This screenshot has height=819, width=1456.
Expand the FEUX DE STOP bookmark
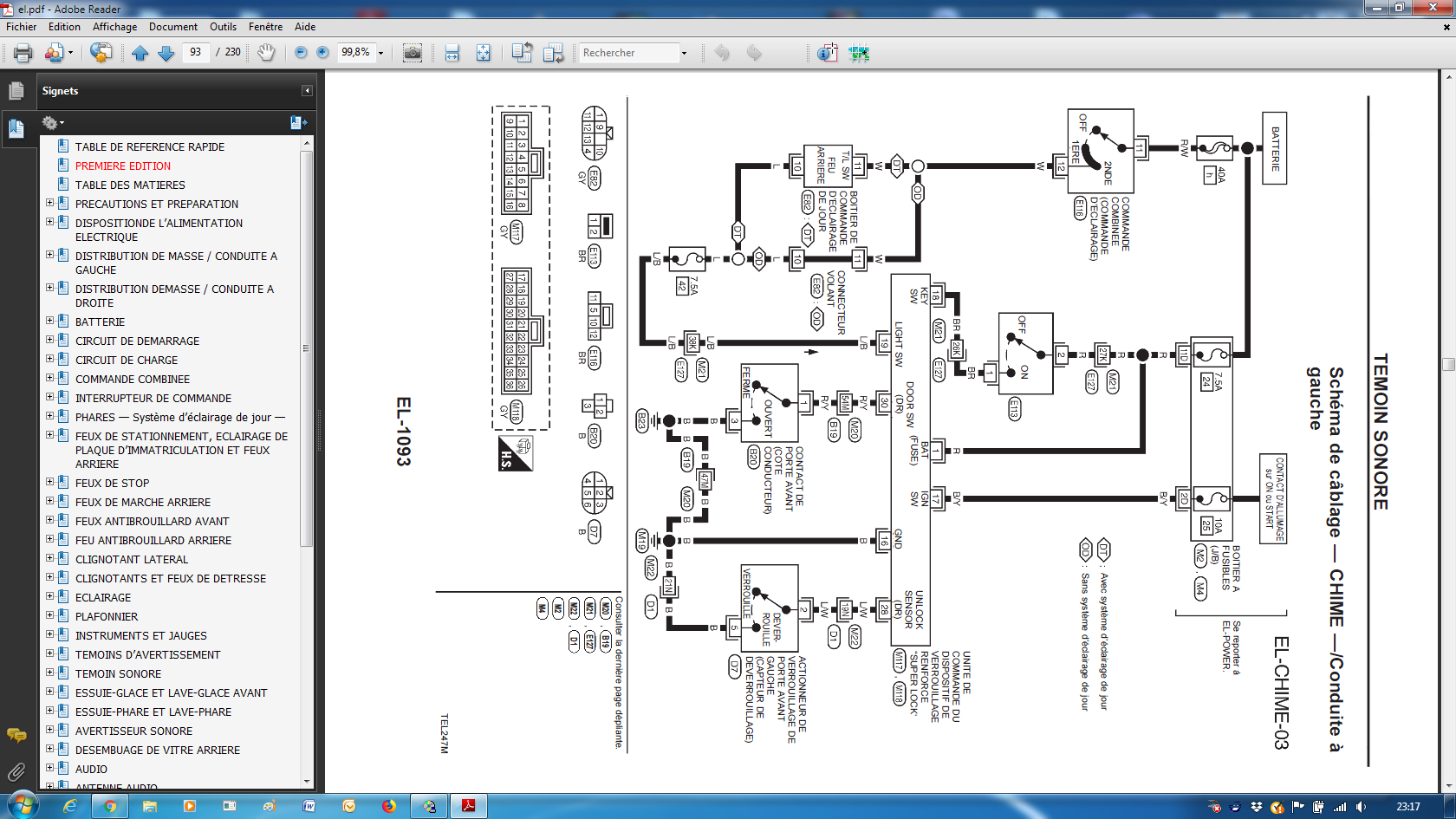click(49, 483)
